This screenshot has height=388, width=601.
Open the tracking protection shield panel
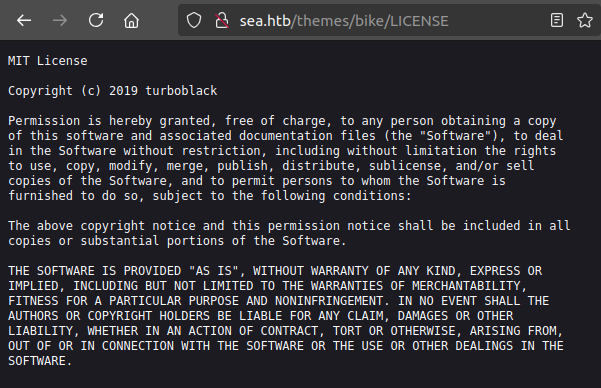pos(194,20)
